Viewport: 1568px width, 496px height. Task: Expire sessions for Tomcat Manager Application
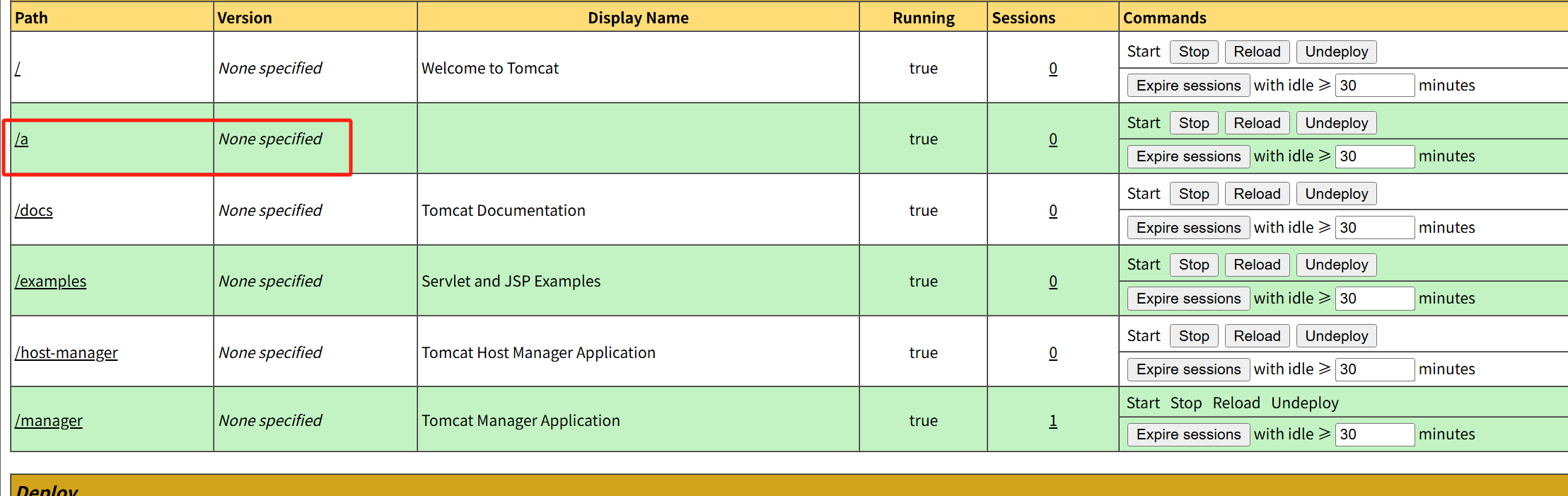1188,434
